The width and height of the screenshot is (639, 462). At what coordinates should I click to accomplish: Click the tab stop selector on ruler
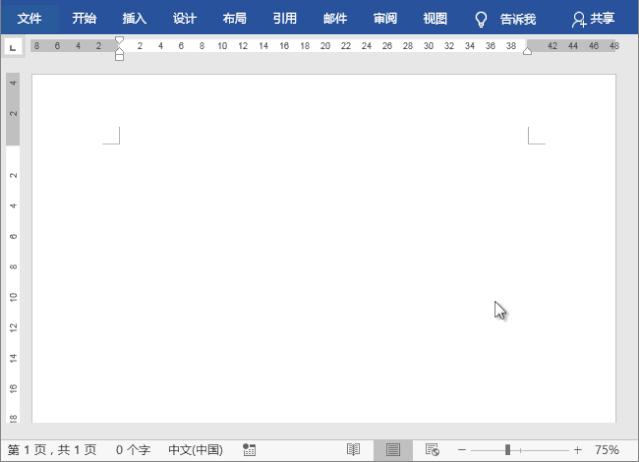pyautogui.click(x=13, y=48)
